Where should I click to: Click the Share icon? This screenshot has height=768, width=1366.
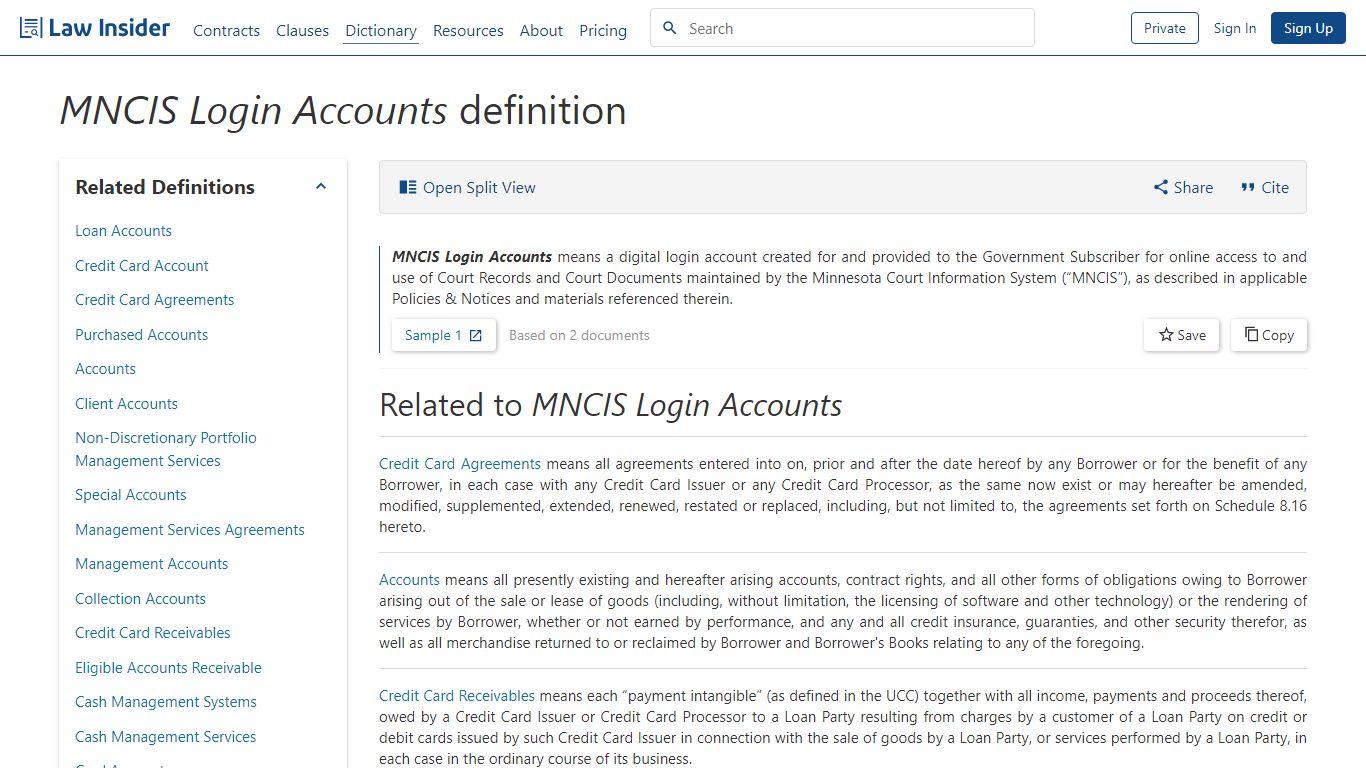click(1161, 187)
